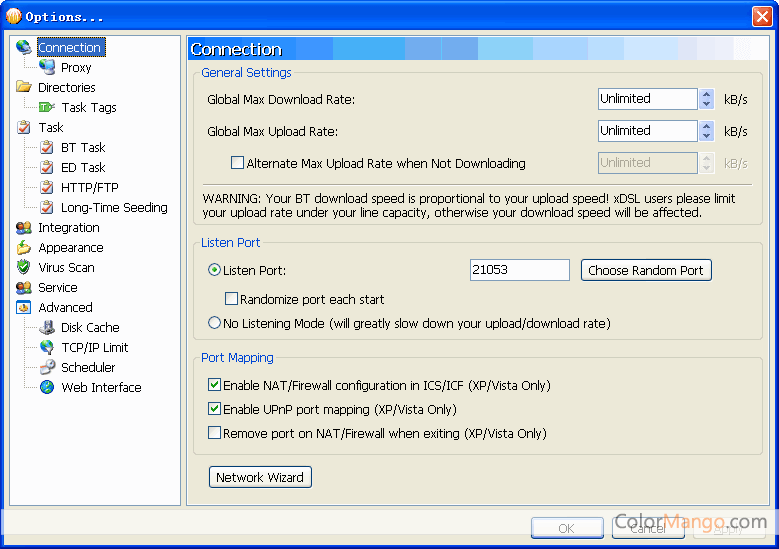Viewport: 779px width, 549px height.
Task: Click the Integration icon
Action: (23, 227)
